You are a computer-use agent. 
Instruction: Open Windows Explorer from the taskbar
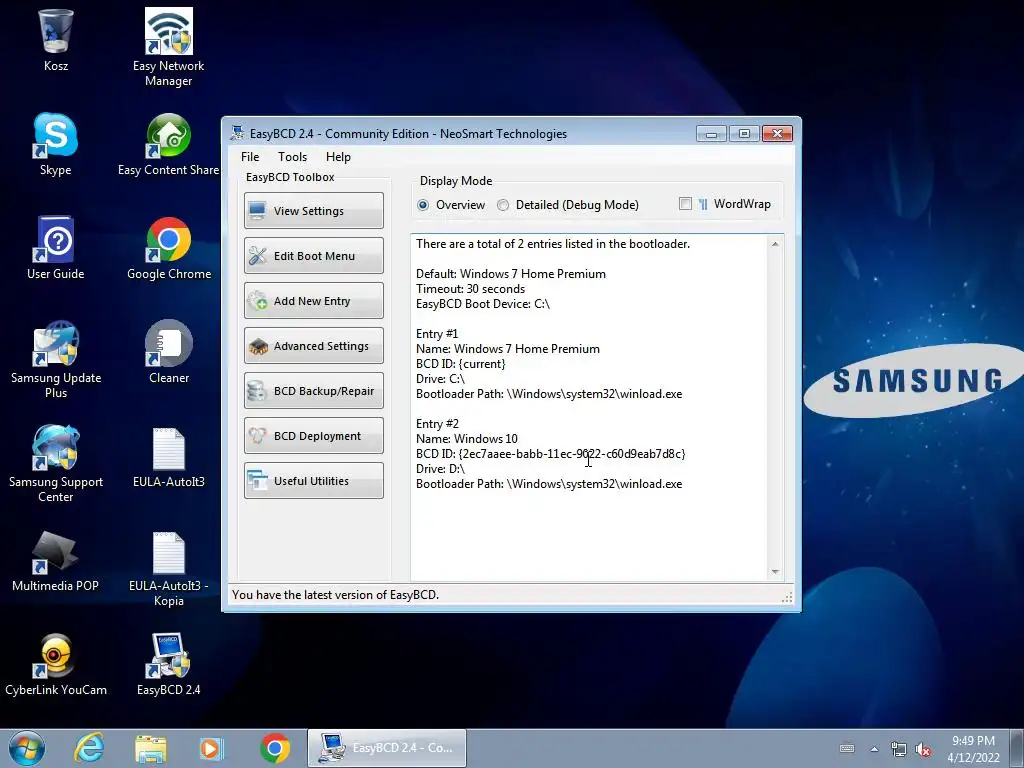[x=151, y=748]
